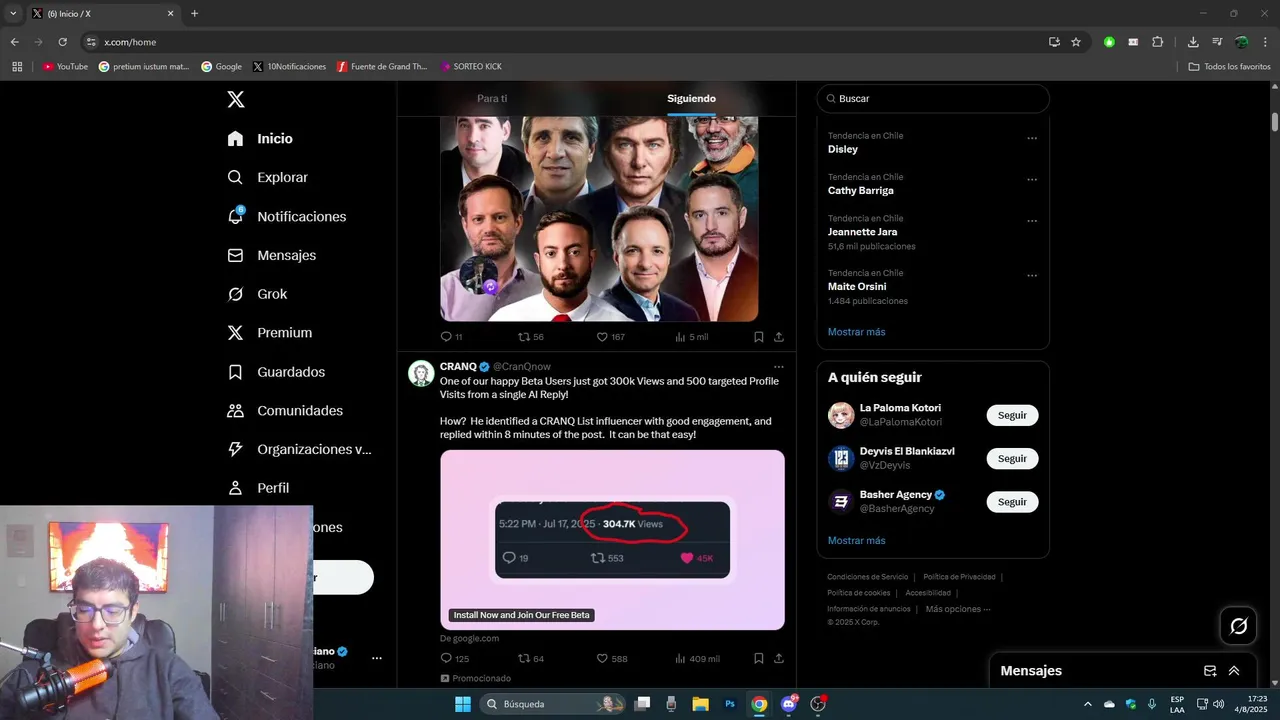Image resolution: width=1280 pixels, height=720 pixels.
Task: Open CRANQ post options menu
Action: pos(779,367)
